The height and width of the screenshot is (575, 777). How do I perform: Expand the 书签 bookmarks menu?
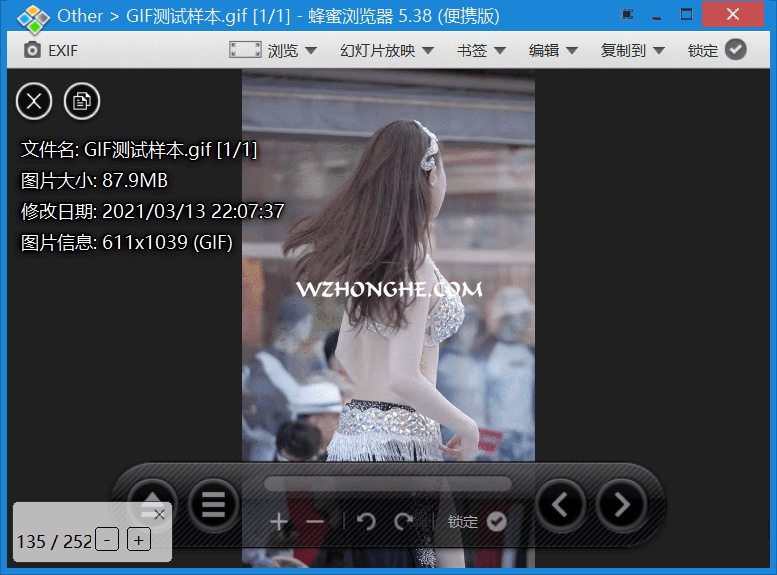point(481,50)
